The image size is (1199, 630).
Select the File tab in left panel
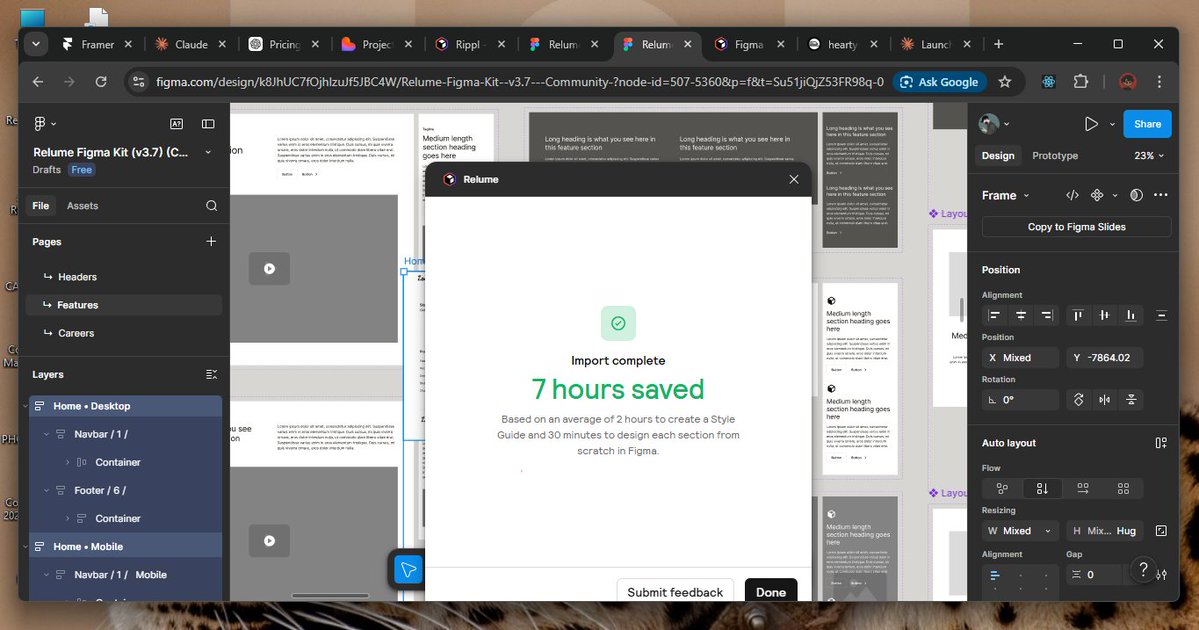coord(41,206)
